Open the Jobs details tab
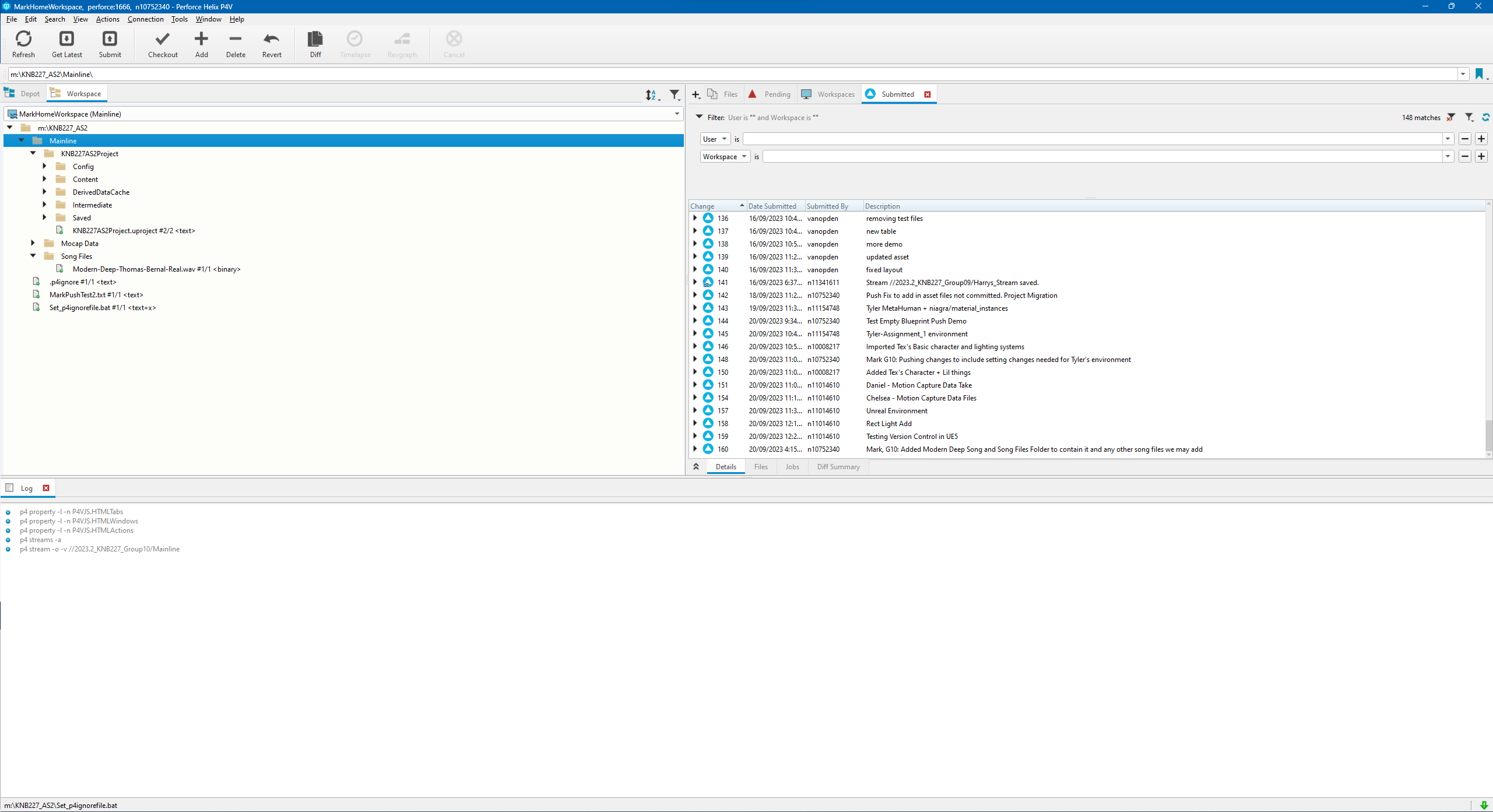Screen dimensions: 1493x812 (792, 467)
